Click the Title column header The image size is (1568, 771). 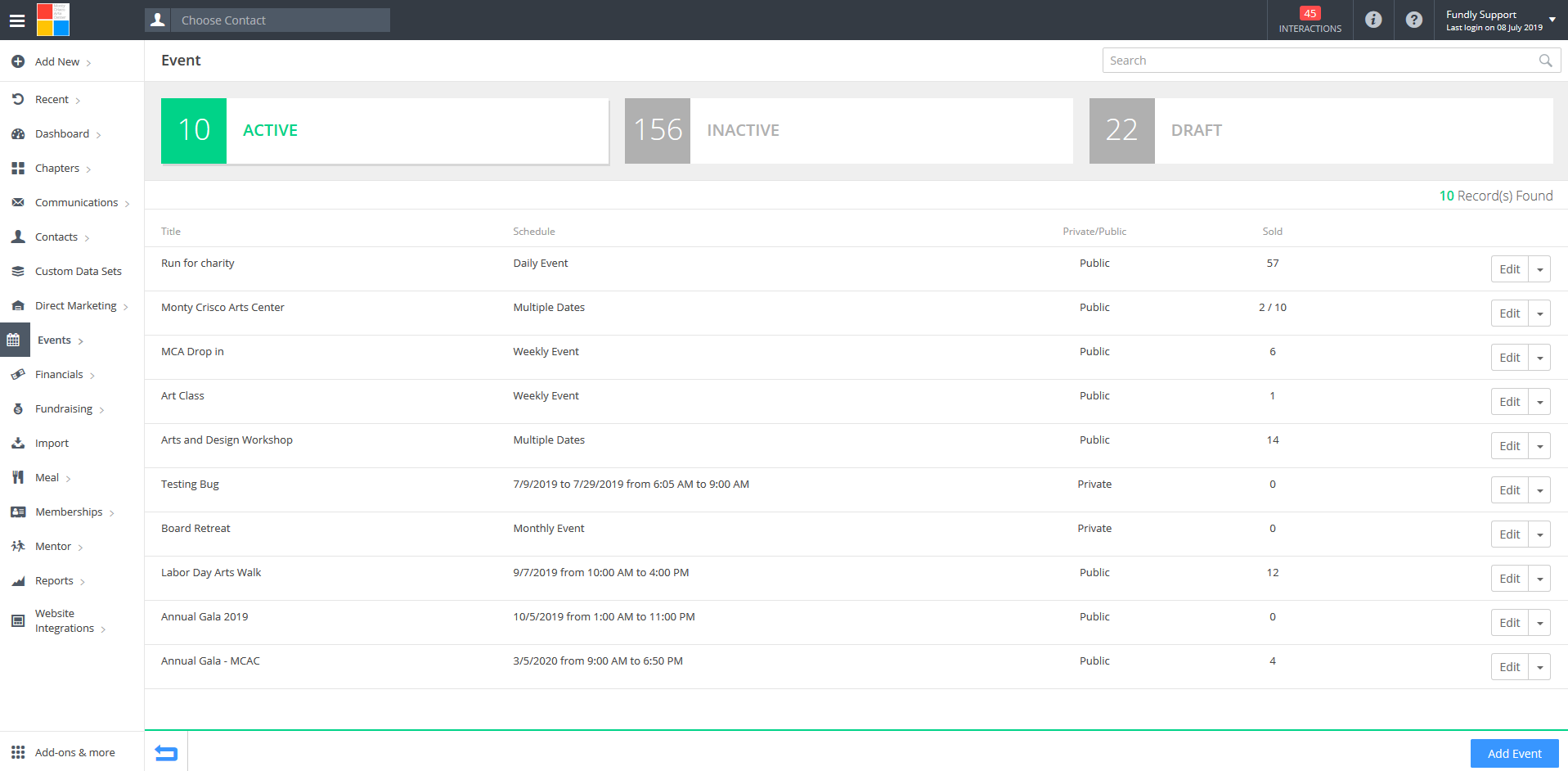[171, 232]
